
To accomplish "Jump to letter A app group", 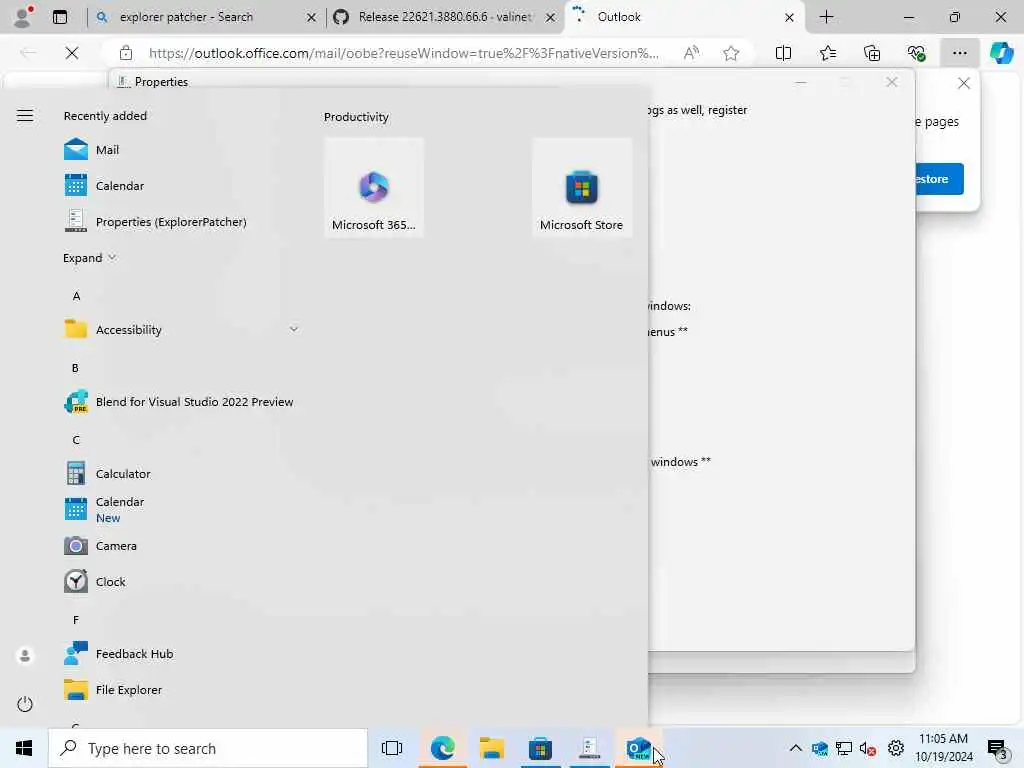I will click(x=76, y=296).
